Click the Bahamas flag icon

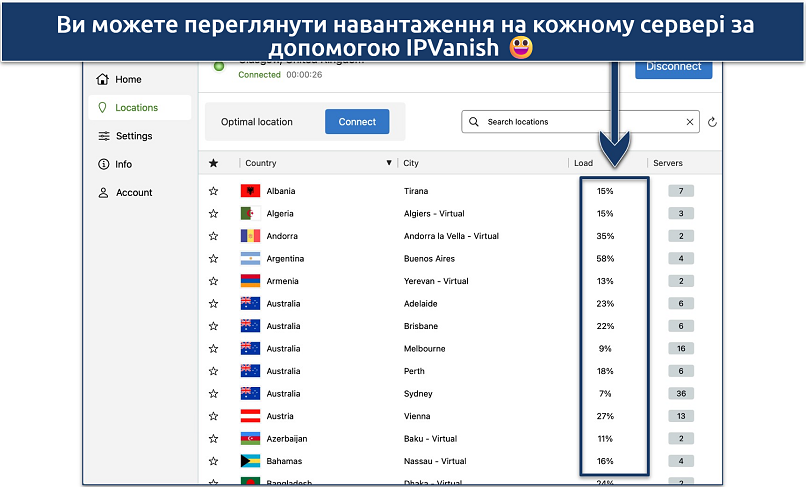click(250, 461)
